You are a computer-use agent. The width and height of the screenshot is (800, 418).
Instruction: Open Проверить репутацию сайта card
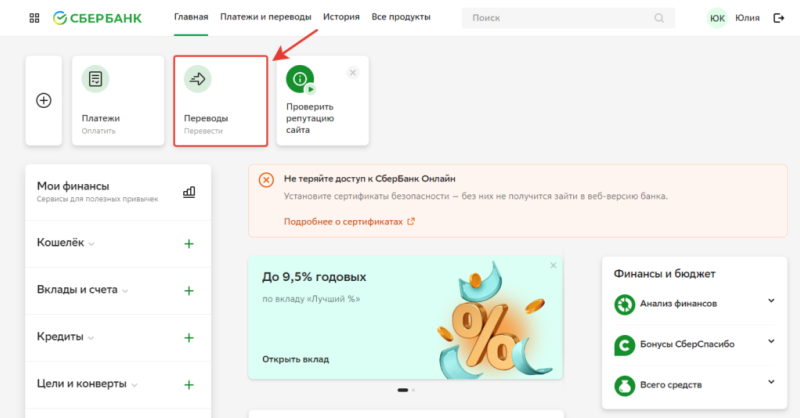click(322, 101)
